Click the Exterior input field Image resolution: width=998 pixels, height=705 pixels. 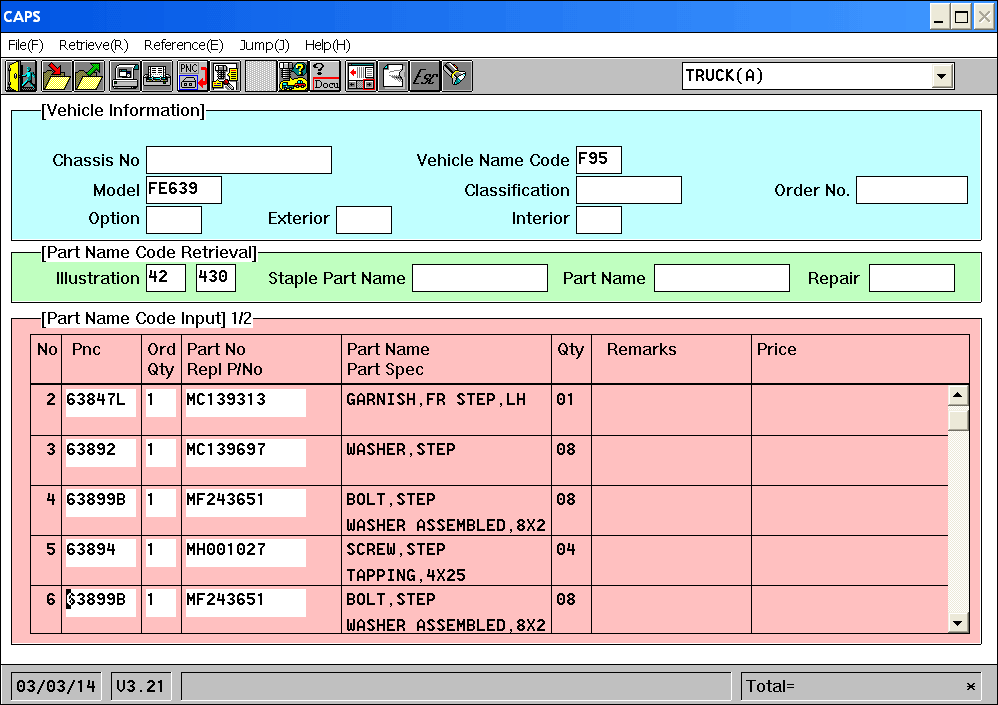point(363,220)
